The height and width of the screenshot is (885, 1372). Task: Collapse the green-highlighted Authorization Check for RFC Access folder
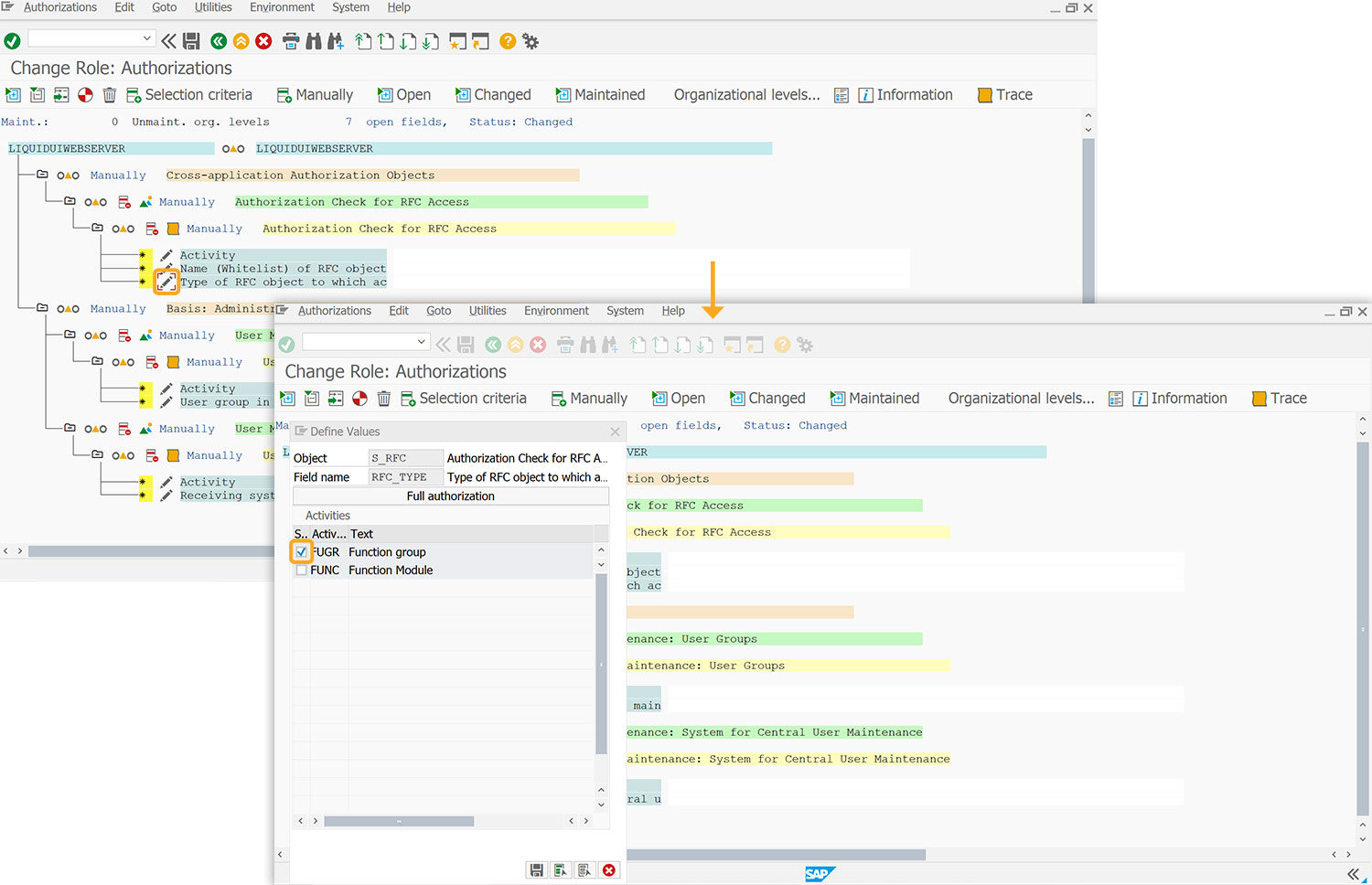[x=70, y=201]
